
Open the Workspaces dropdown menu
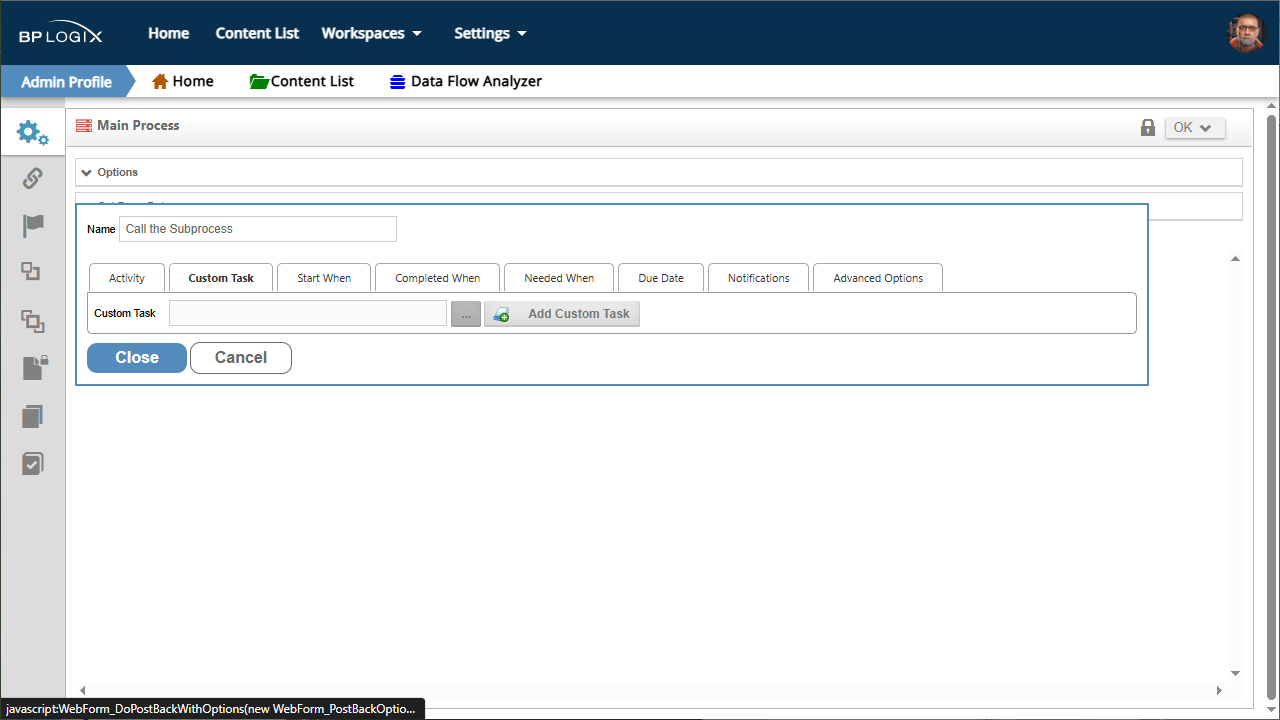(x=372, y=33)
